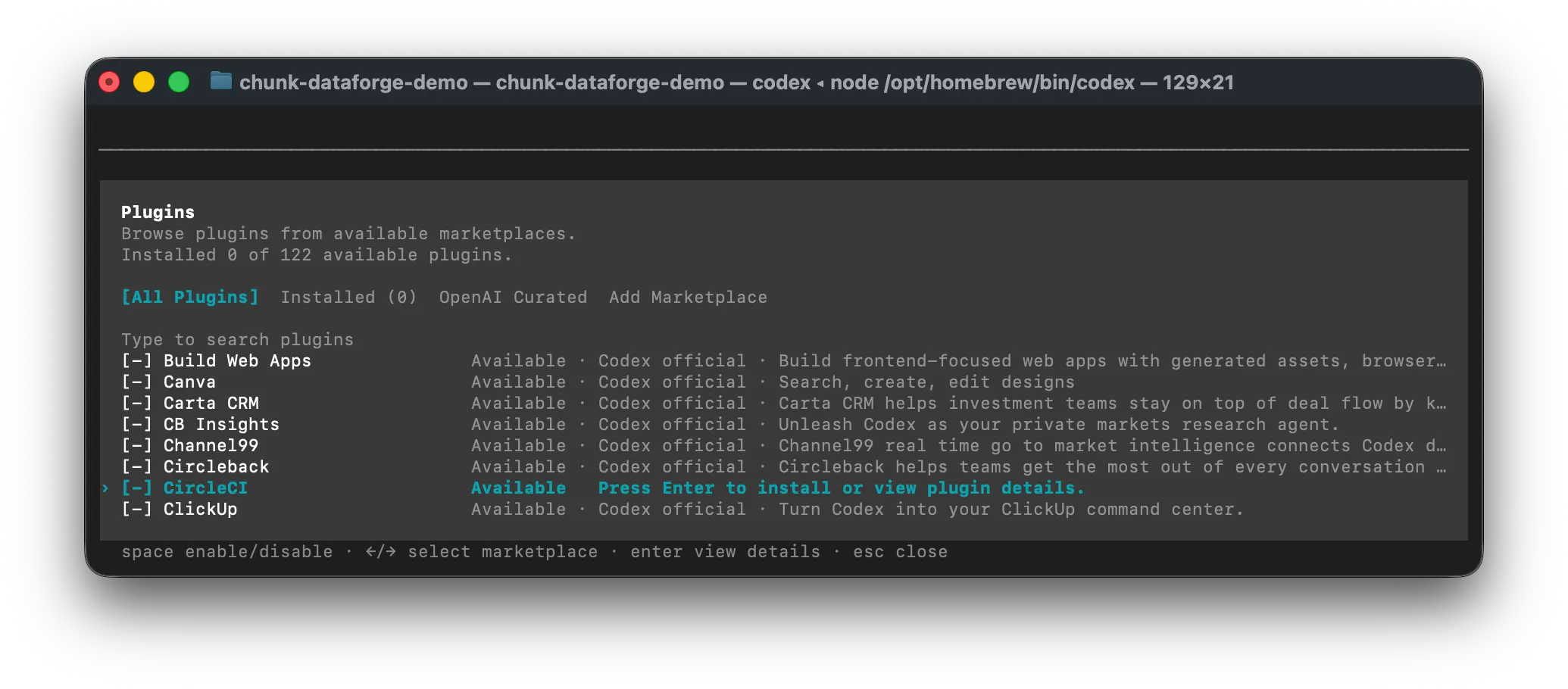Image resolution: width=1568 pixels, height=689 pixels.
Task: Select the CB Insights plugin name
Action: [x=221, y=425]
